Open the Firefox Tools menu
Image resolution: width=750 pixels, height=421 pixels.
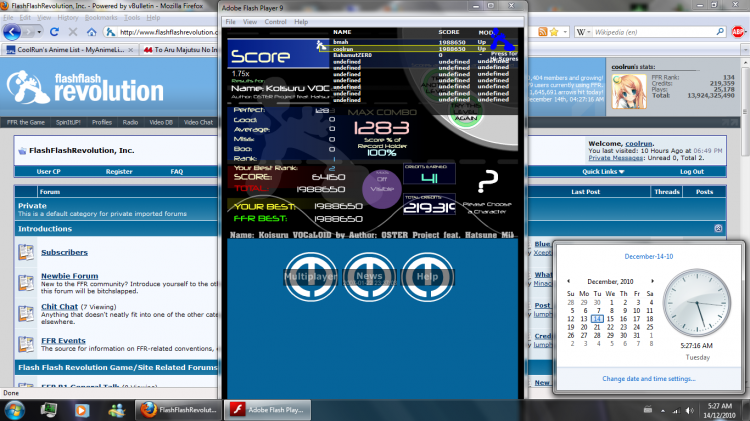132,18
